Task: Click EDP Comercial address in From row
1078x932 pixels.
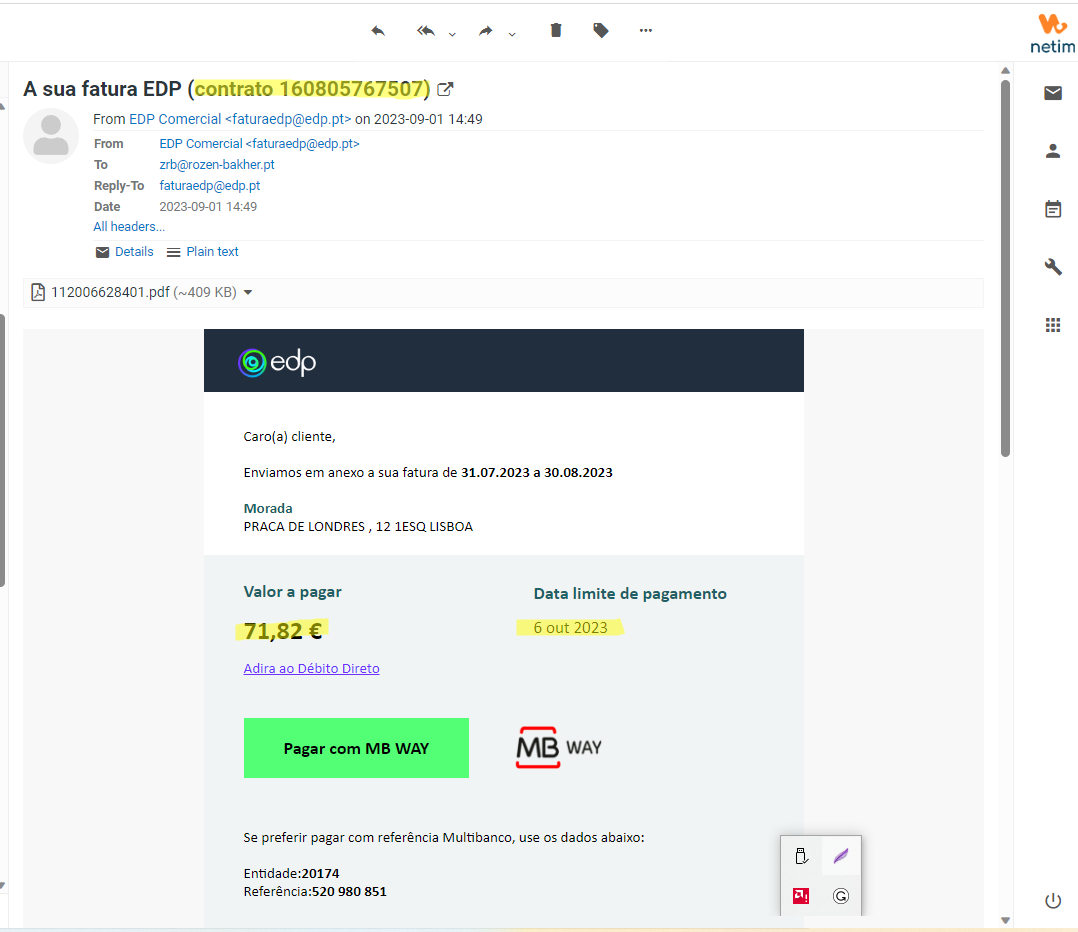Action: [x=259, y=144]
